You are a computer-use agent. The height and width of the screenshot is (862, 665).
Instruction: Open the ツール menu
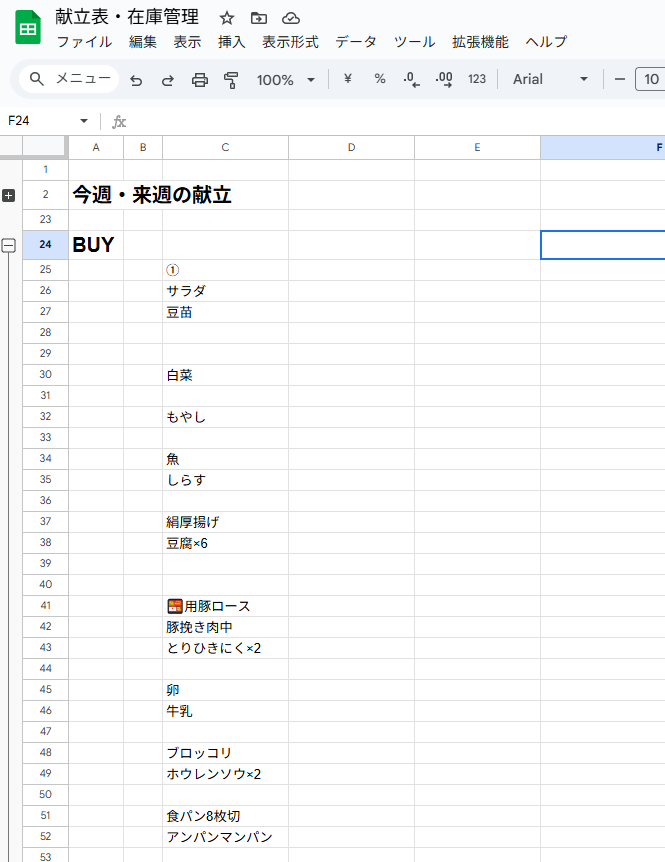(x=414, y=42)
